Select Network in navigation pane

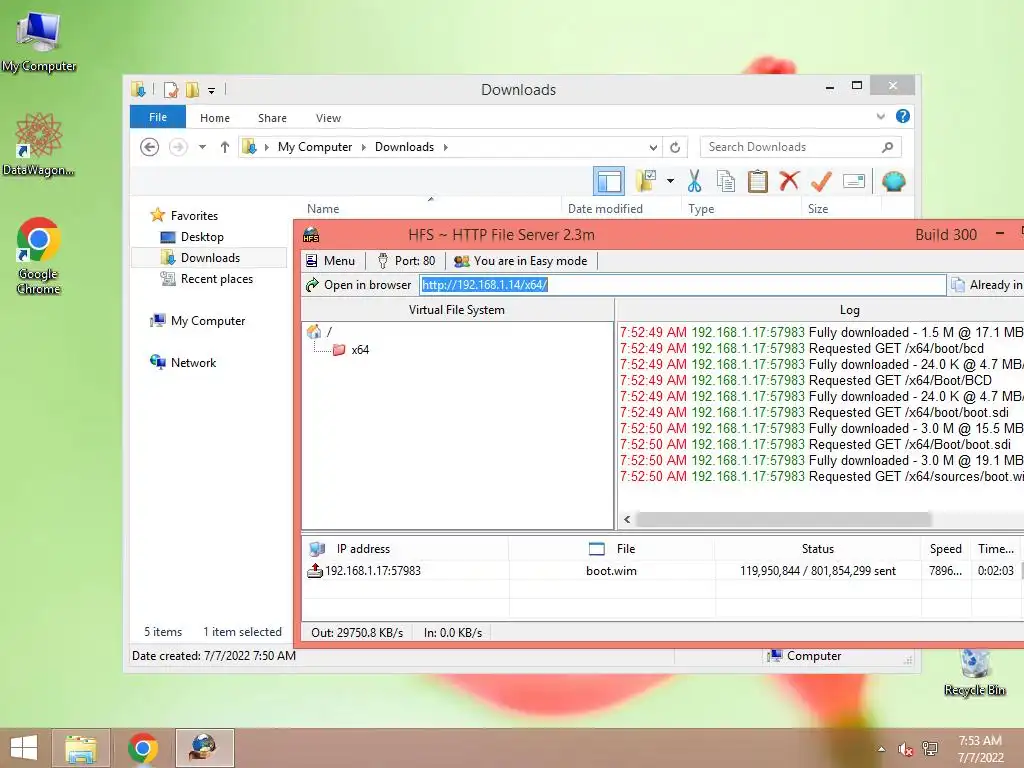point(193,362)
